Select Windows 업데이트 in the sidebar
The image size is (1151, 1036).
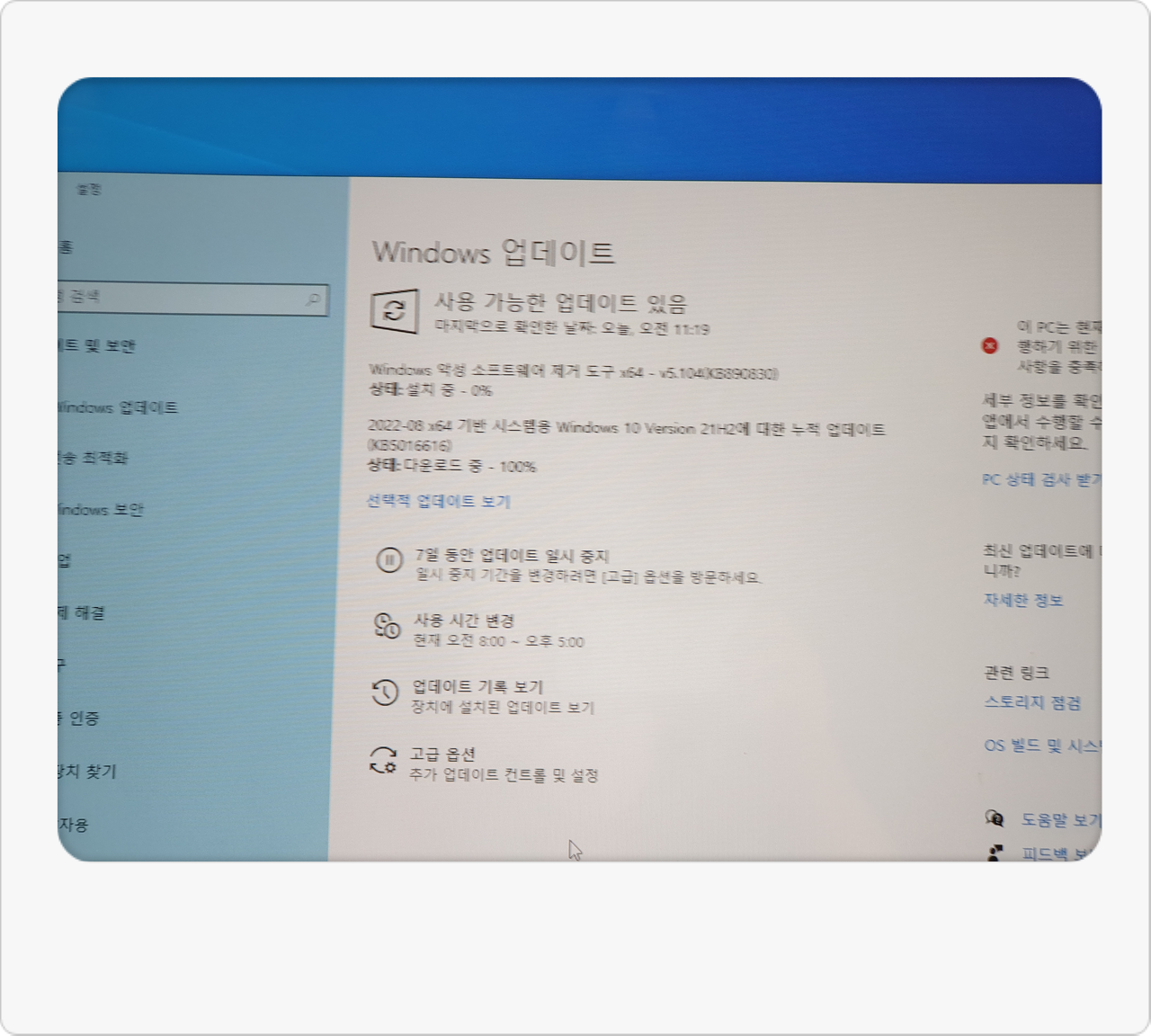[x=118, y=407]
